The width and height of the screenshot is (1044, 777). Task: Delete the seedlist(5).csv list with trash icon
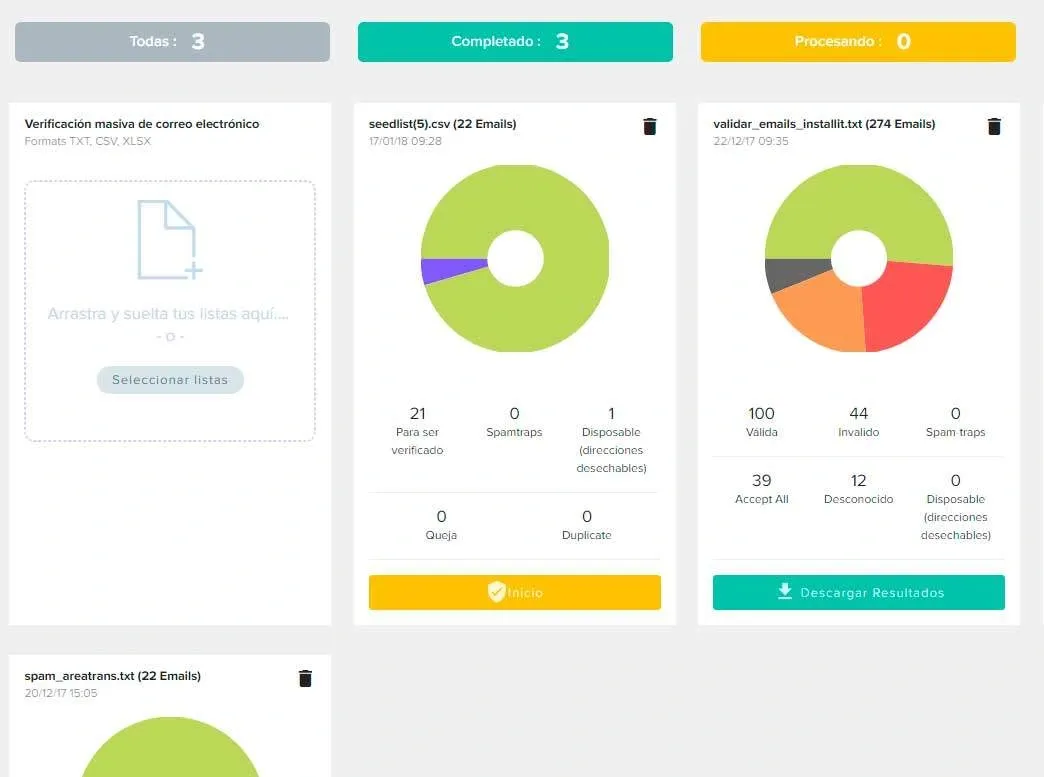pos(650,126)
